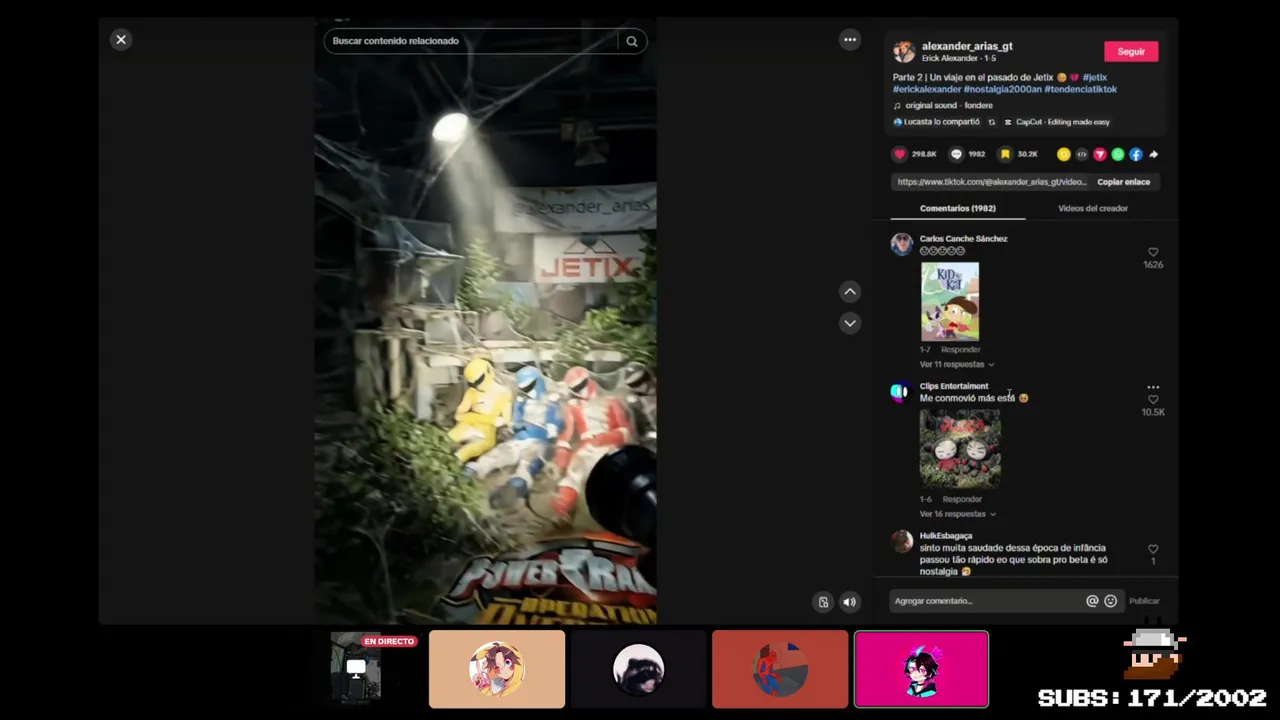This screenshot has width=1280, height=720.
Task: Open comments via the speech bubble icon
Action: 956,154
